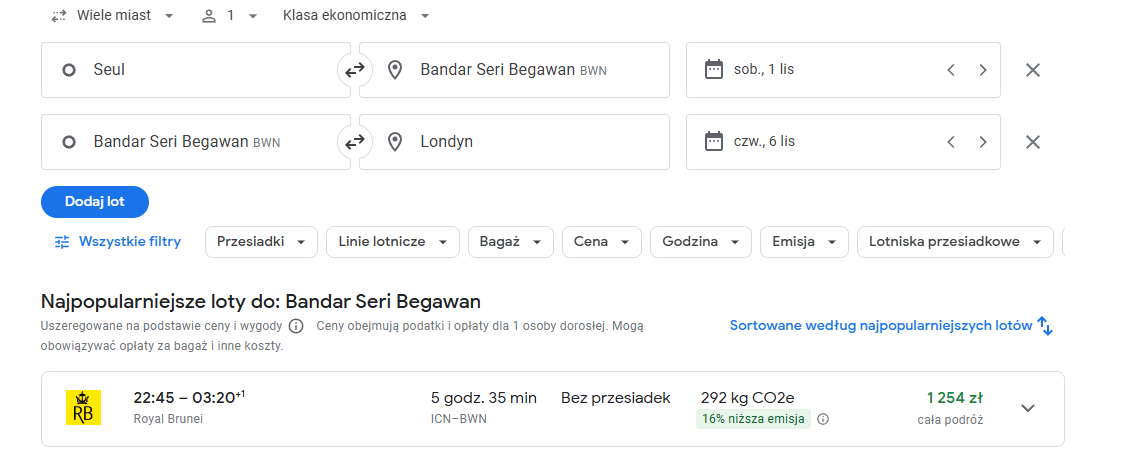Open Wiele miast trip type dropdown
Viewport: 1127px width, 473px height.
[x=113, y=16]
